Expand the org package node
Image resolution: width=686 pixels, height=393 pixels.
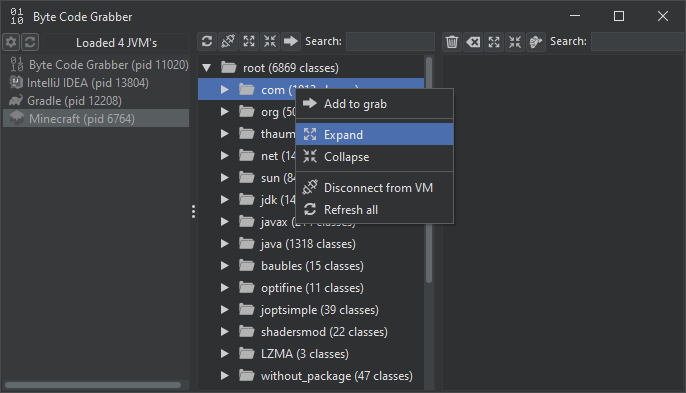(x=225, y=112)
